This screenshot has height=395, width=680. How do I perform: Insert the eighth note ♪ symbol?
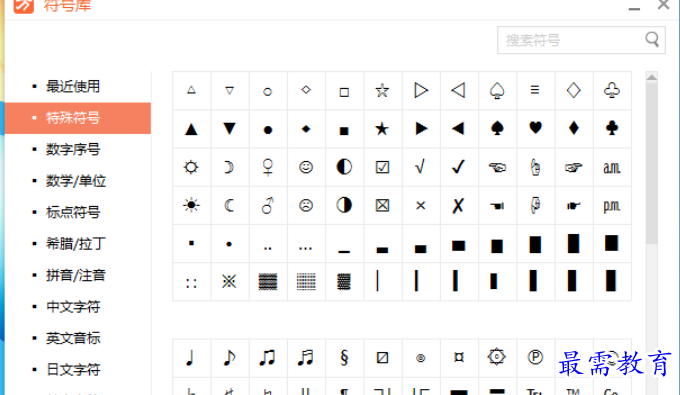(229, 358)
